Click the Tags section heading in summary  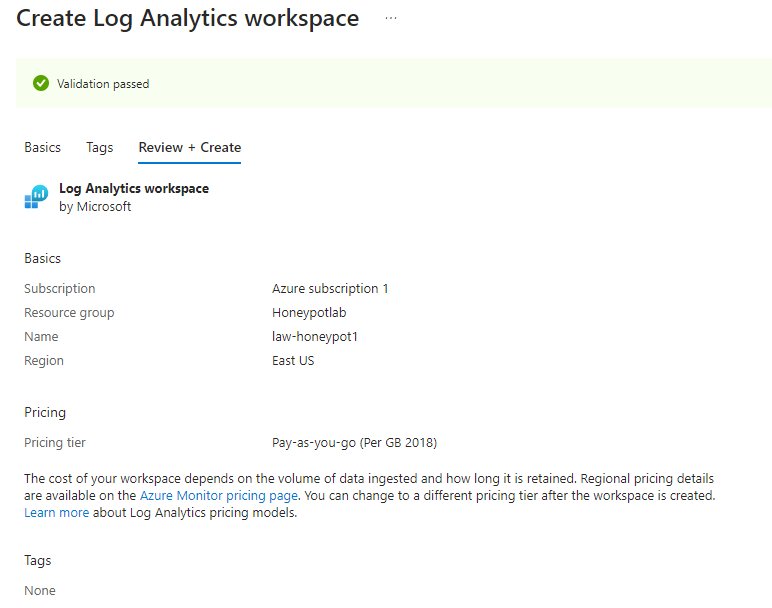[x=37, y=561]
